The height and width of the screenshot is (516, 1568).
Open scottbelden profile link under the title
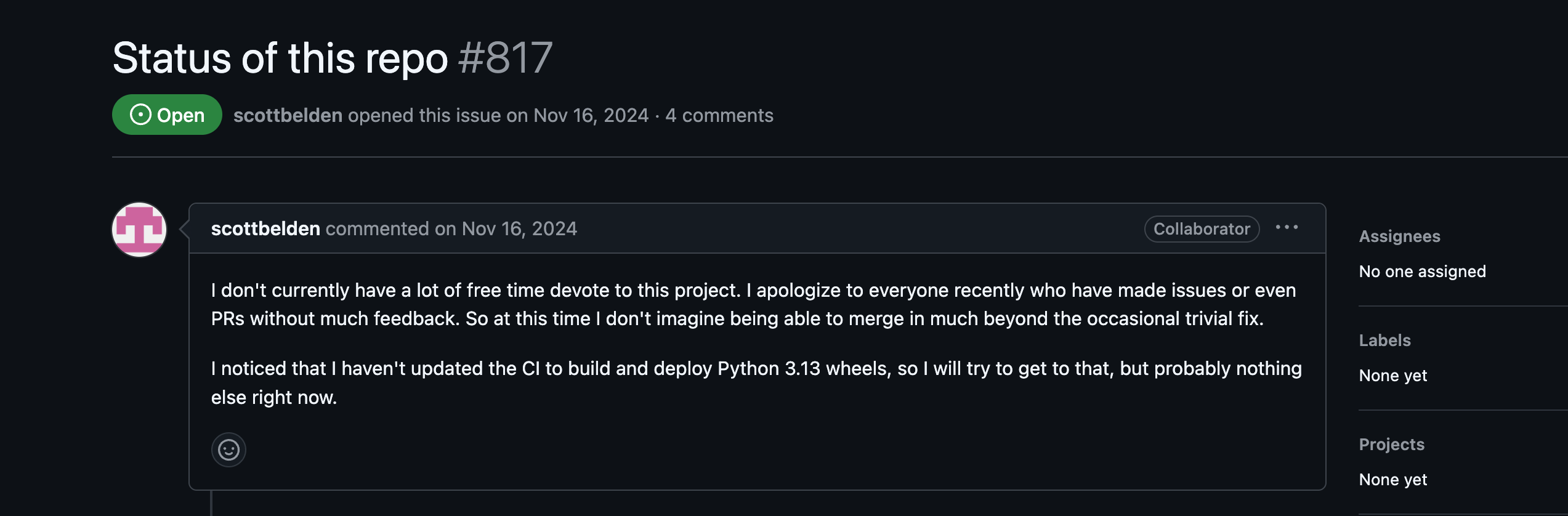[x=288, y=115]
